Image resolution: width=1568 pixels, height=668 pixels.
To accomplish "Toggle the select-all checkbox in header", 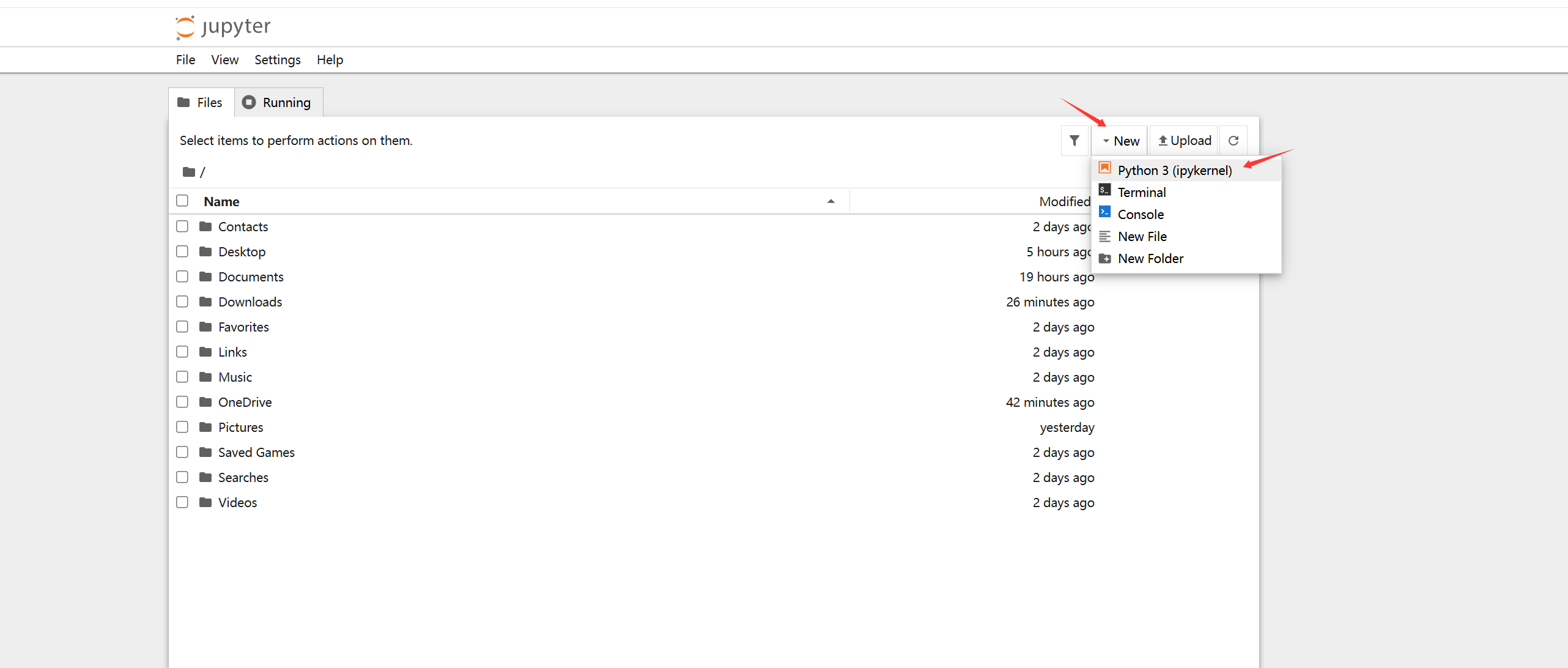I will 182,201.
